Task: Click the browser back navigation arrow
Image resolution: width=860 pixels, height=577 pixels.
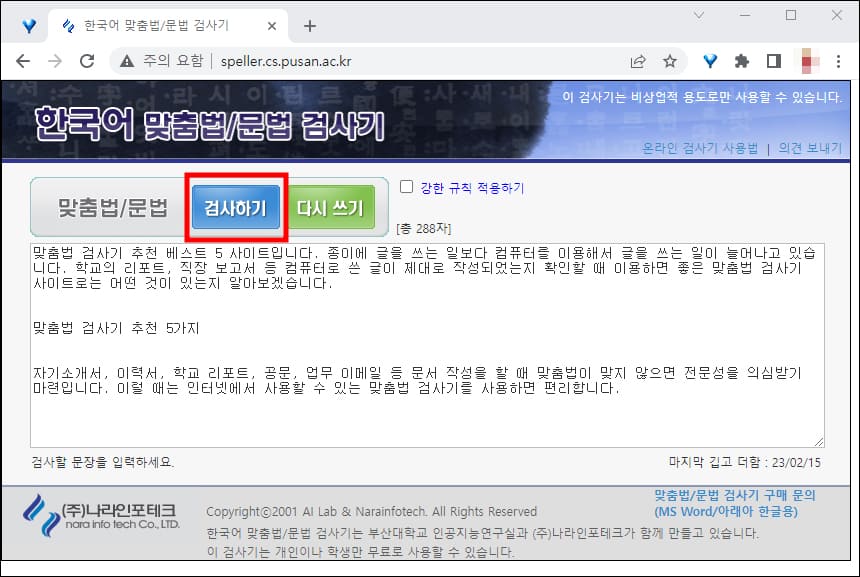Action: (x=22, y=60)
